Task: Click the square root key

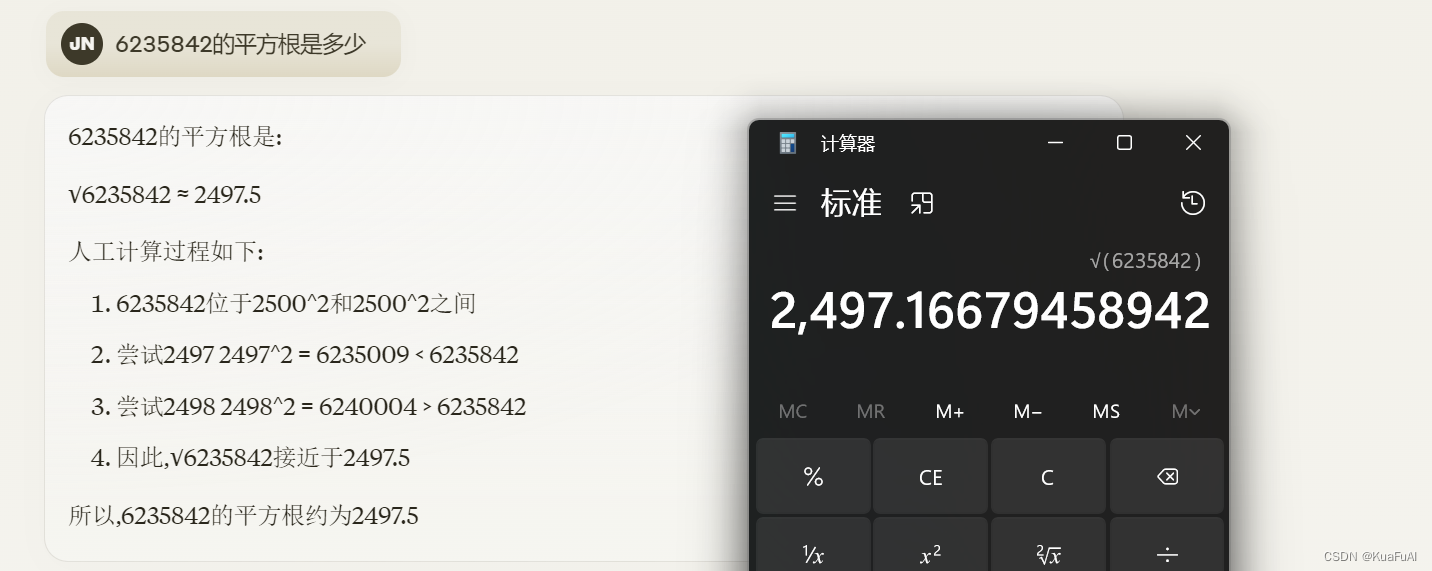Action: (x=1048, y=544)
